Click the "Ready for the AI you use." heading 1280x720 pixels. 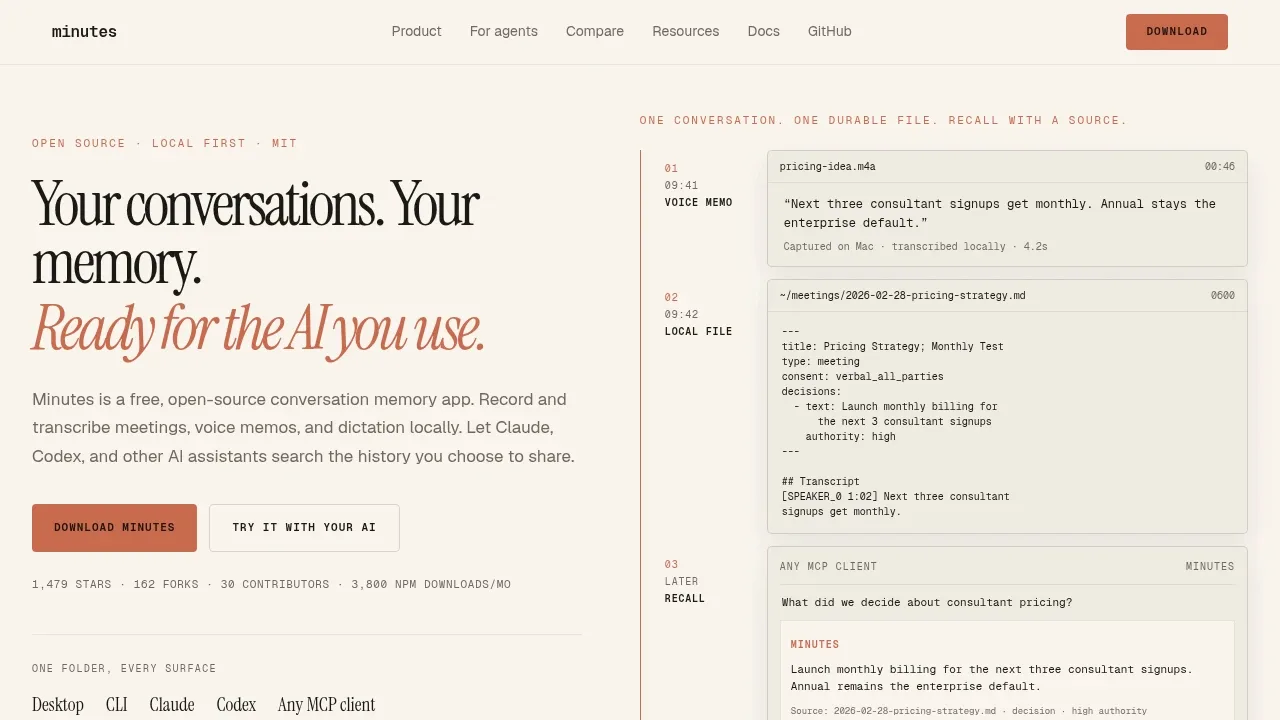(258, 328)
